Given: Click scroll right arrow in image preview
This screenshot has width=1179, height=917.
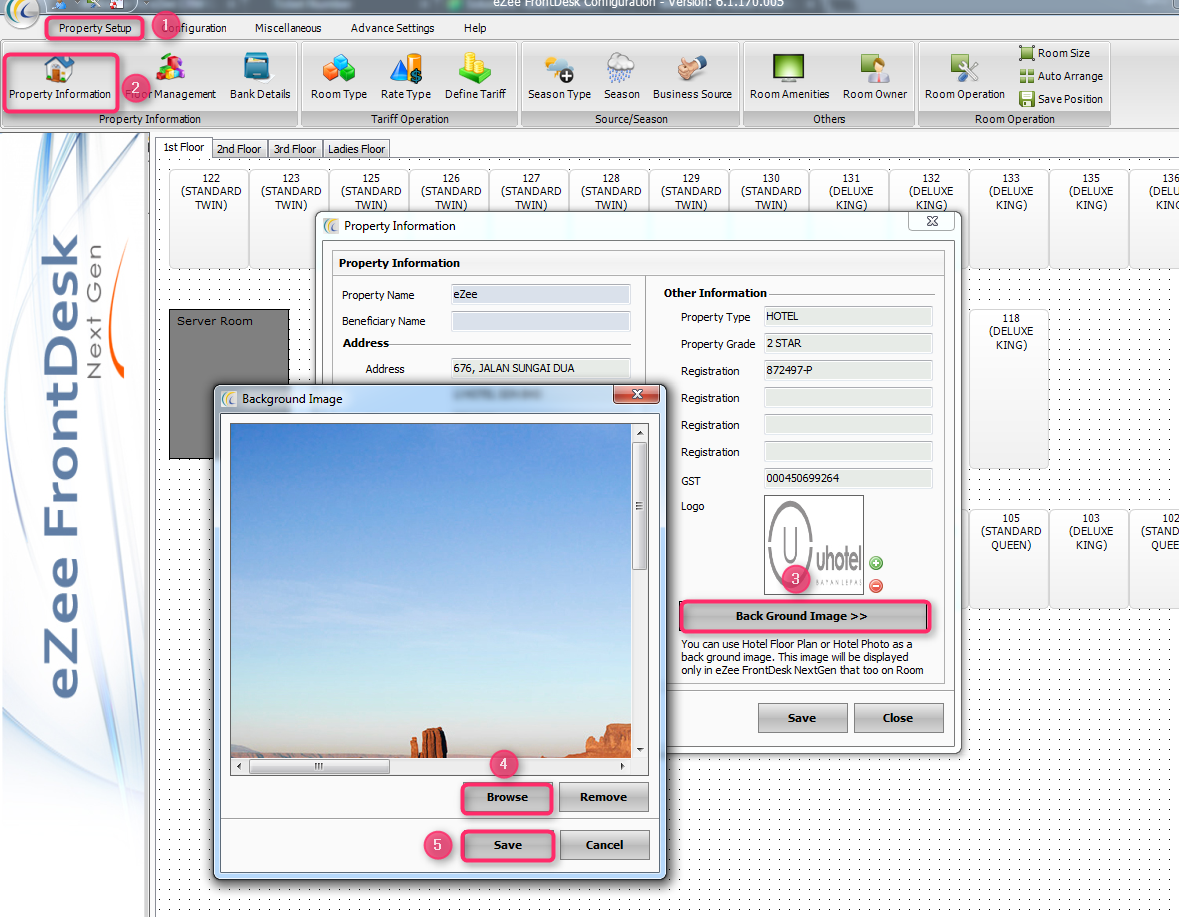Looking at the screenshot, I should pos(622,767).
